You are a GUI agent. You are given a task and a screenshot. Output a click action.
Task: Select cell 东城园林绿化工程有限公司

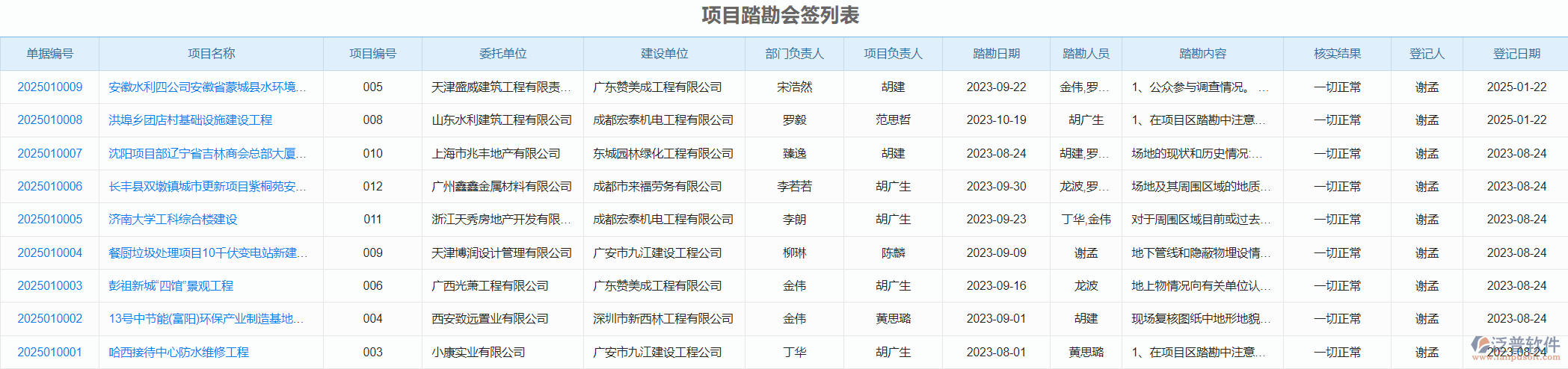(663, 154)
